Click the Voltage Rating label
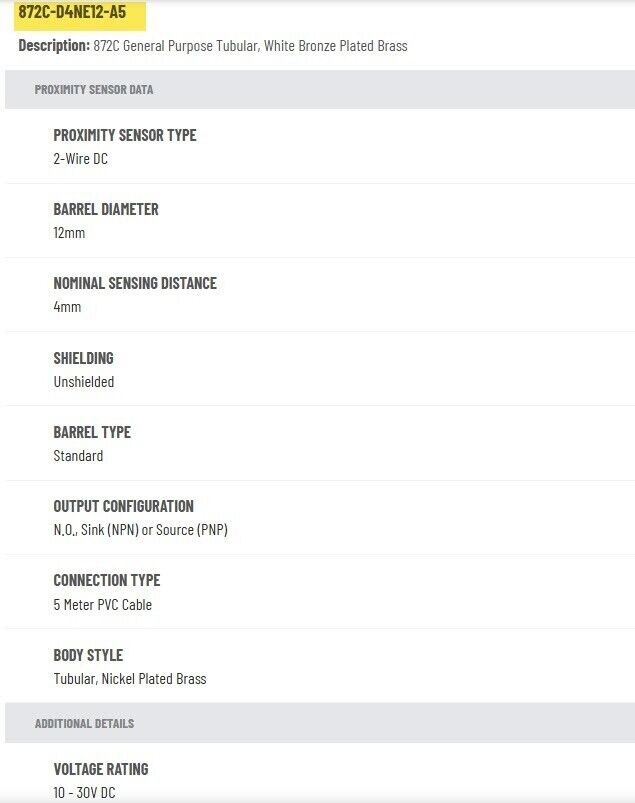Image resolution: width=635 pixels, height=803 pixels. [101, 769]
